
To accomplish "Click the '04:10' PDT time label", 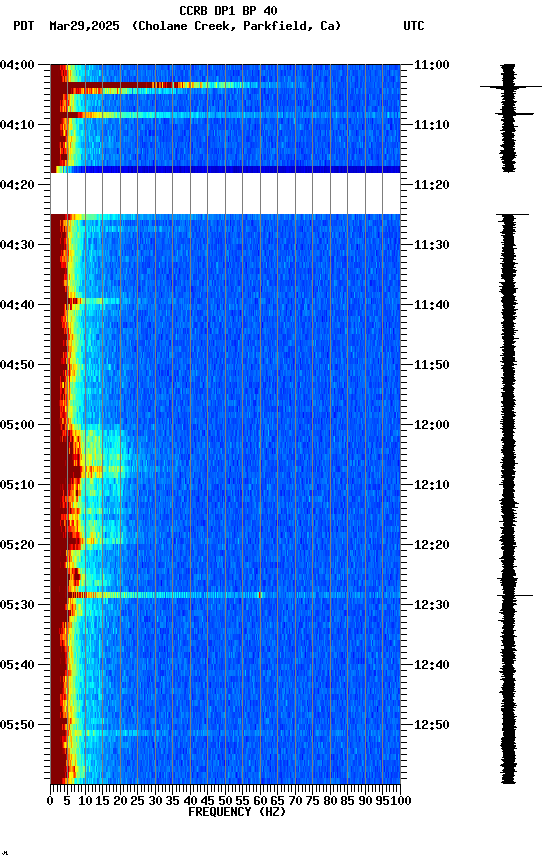I will pyautogui.click(x=17, y=125).
